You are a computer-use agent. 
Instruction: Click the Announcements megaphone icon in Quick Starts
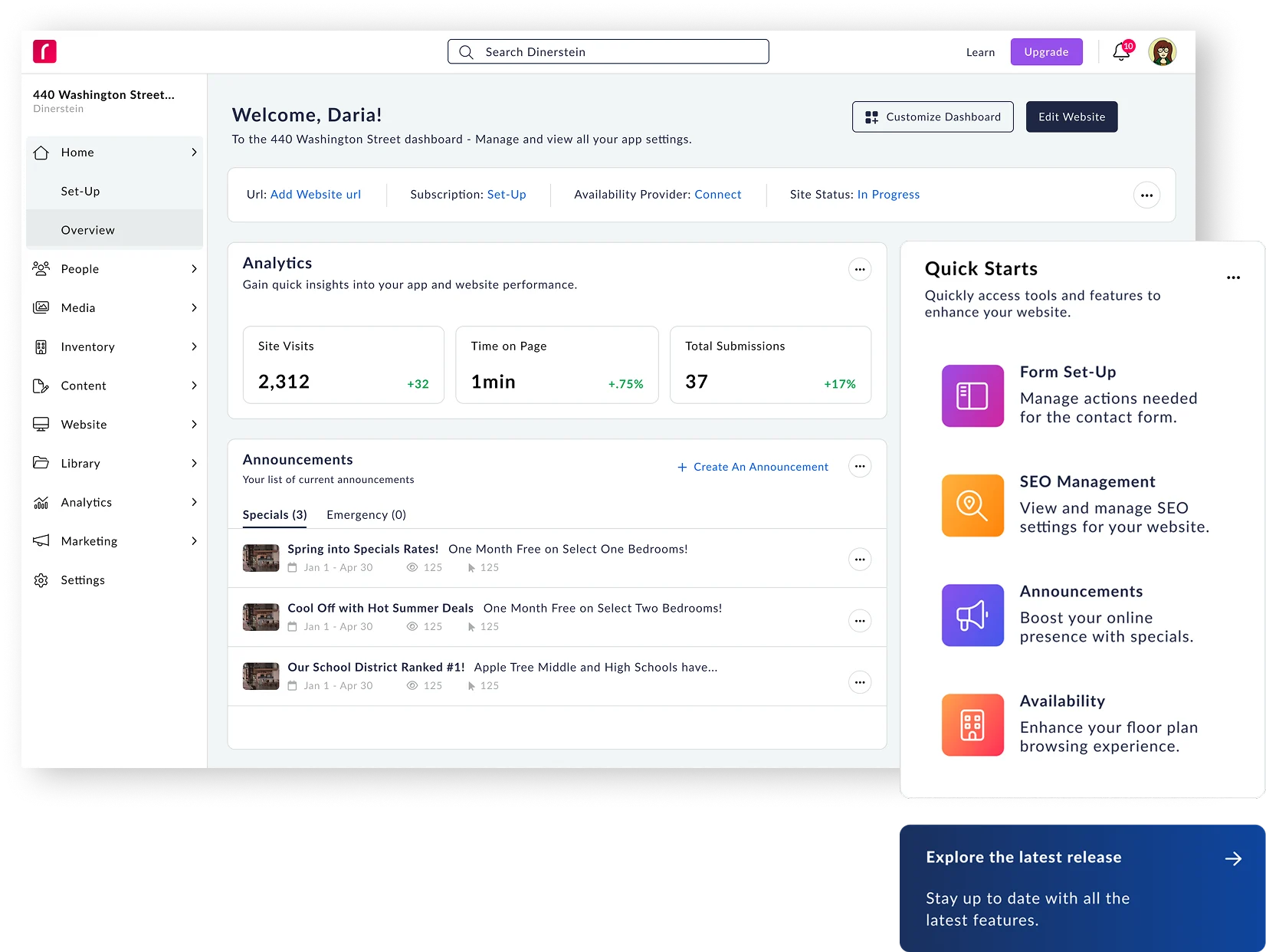click(972, 615)
